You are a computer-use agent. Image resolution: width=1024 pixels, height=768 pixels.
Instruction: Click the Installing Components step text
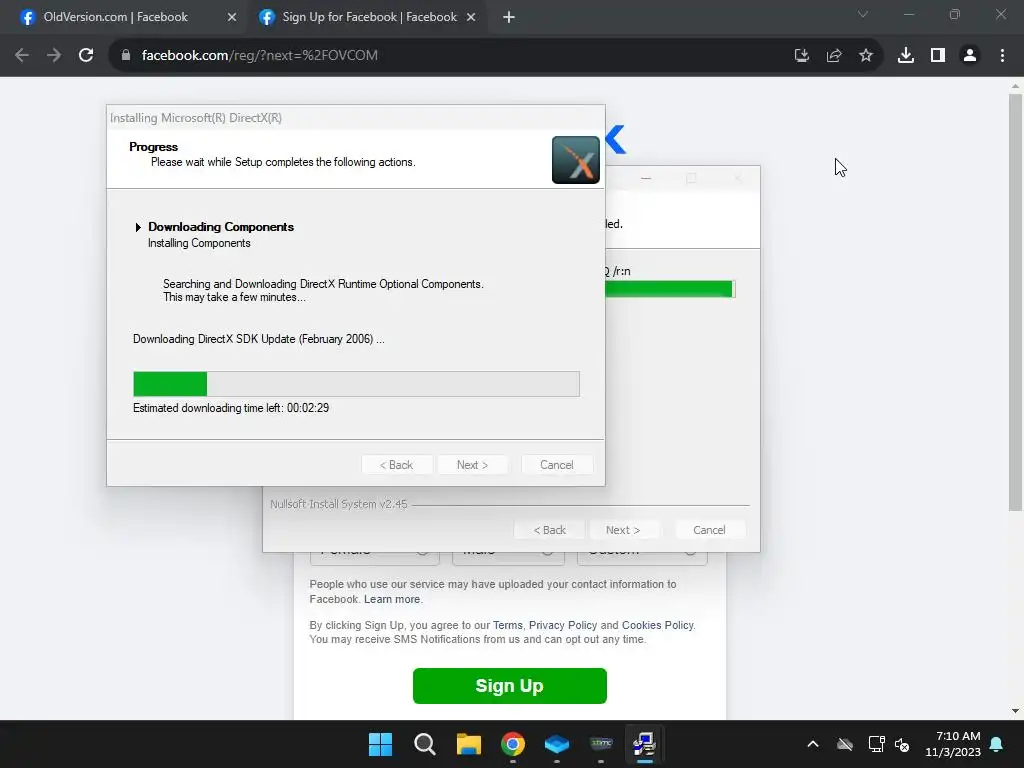pos(199,243)
